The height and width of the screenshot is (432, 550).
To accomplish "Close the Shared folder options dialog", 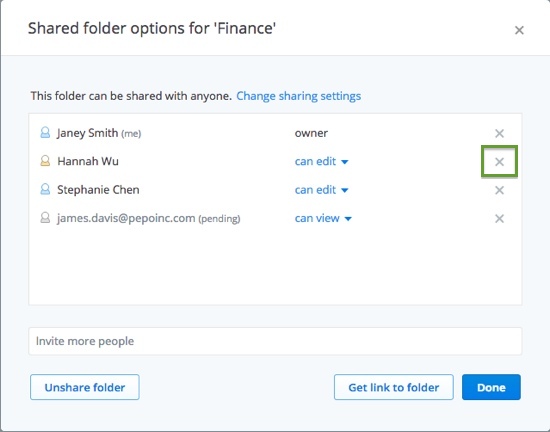I will [x=519, y=30].
